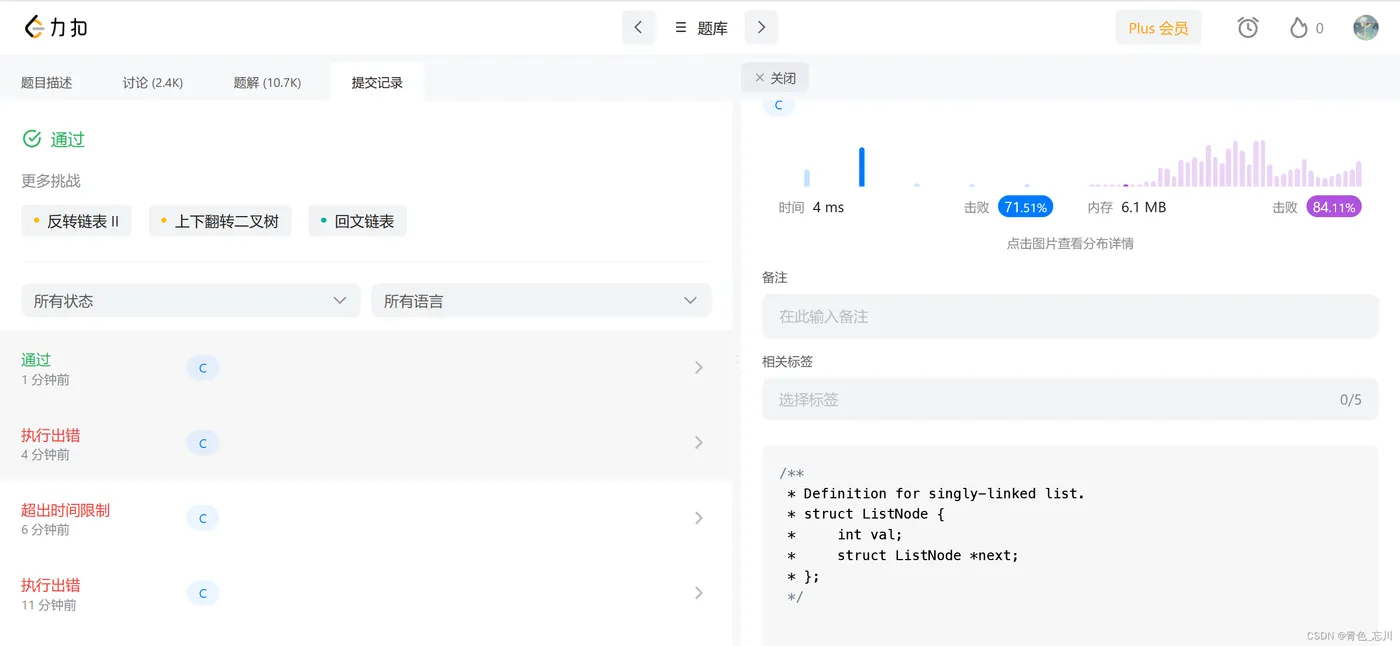The height and width of the screenshot is (646, 1400).
Task: Click the 在此输入备注 notes field
Action: tap(1070, 317)
